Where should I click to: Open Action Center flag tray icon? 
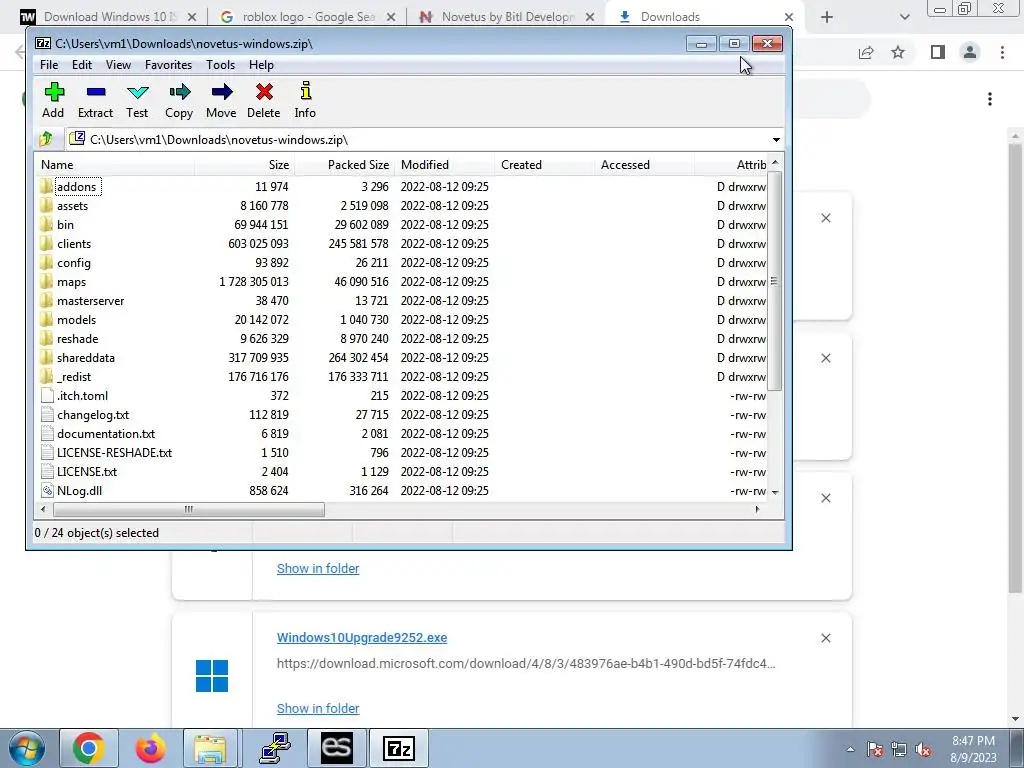(875, 749)
